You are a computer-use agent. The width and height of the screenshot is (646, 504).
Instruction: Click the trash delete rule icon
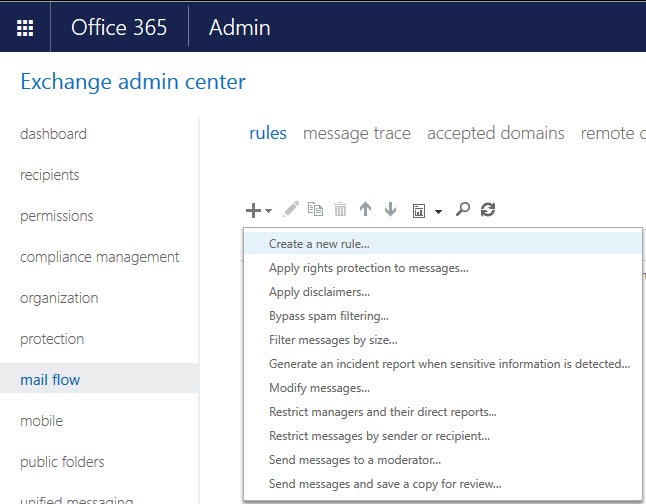coord(340,209)
